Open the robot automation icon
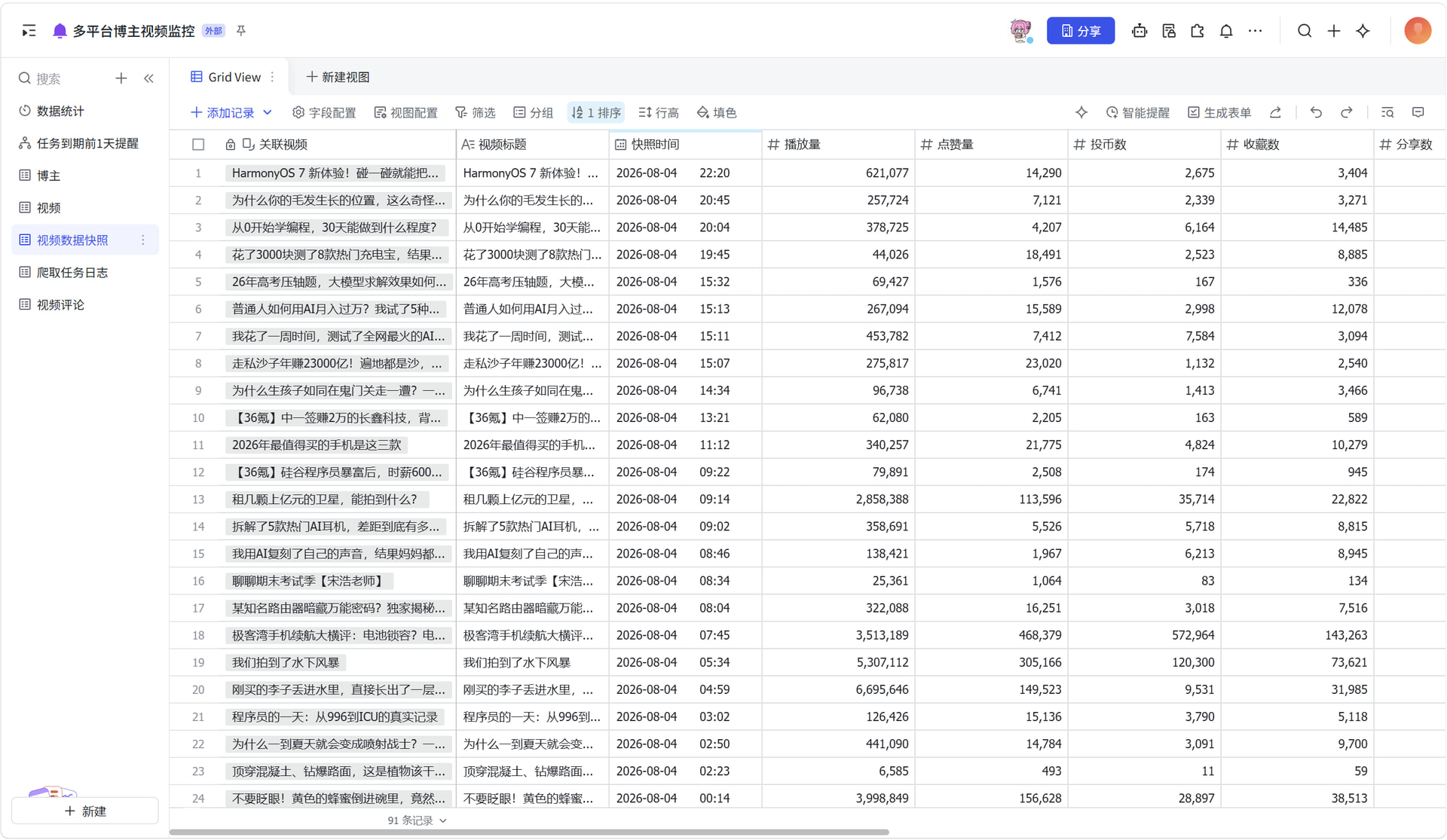 click(x=1140, y=31)
